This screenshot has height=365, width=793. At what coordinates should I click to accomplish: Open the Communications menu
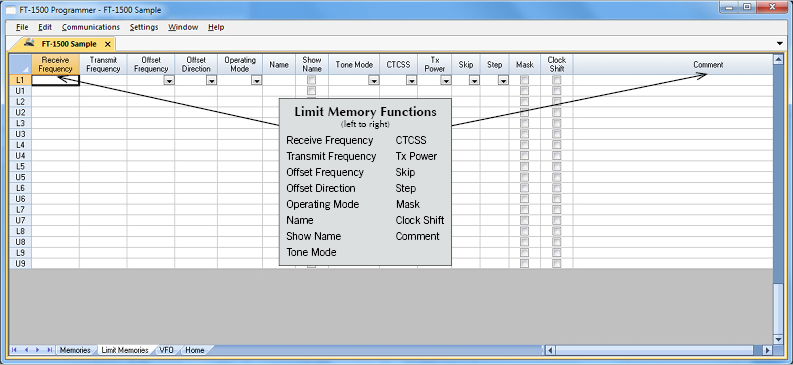pos(91,27)
